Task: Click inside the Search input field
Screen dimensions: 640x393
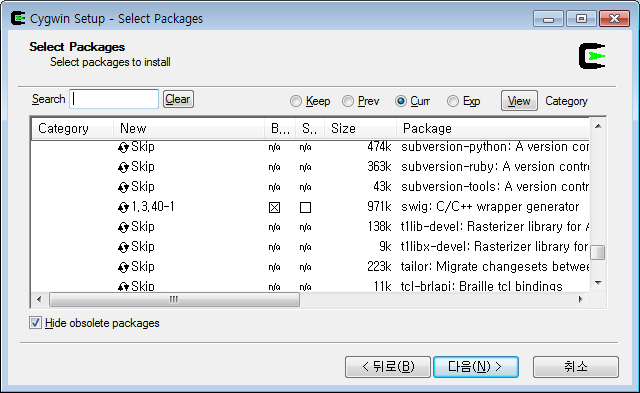Action: point(114,99)
